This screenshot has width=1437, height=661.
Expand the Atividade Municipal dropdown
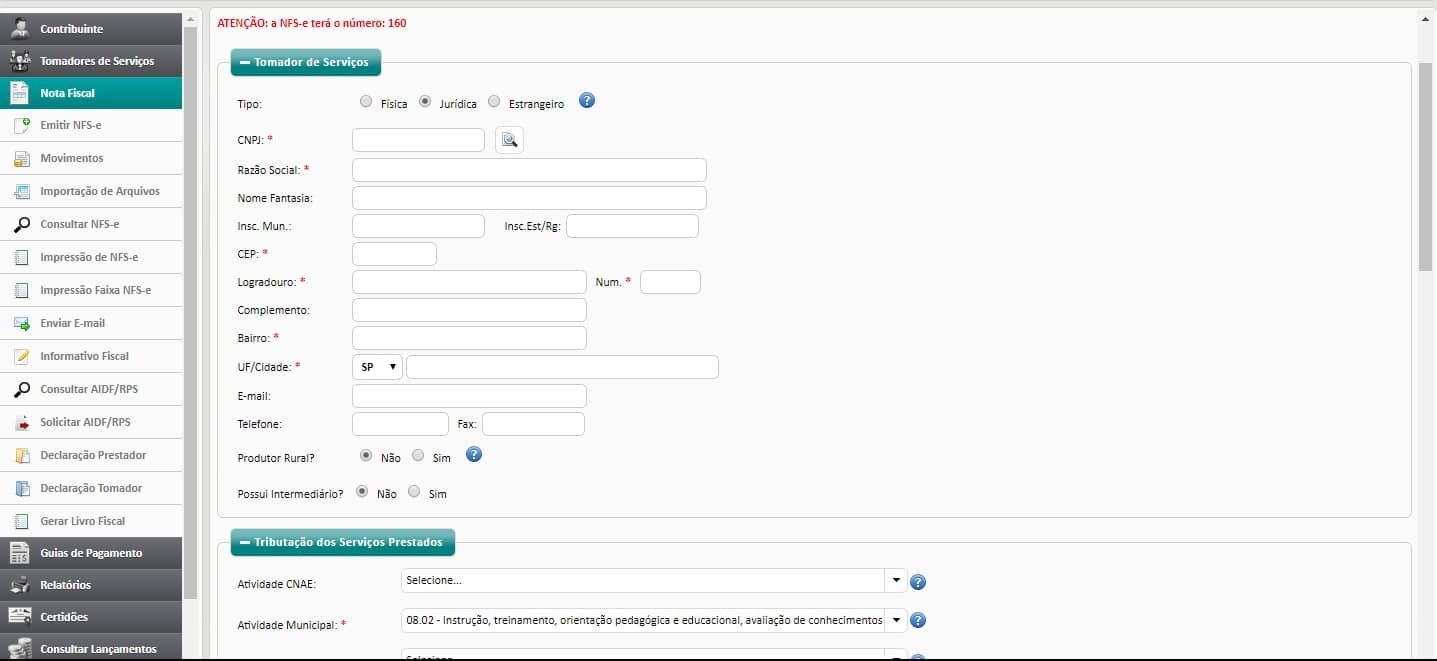pos(896,621)
